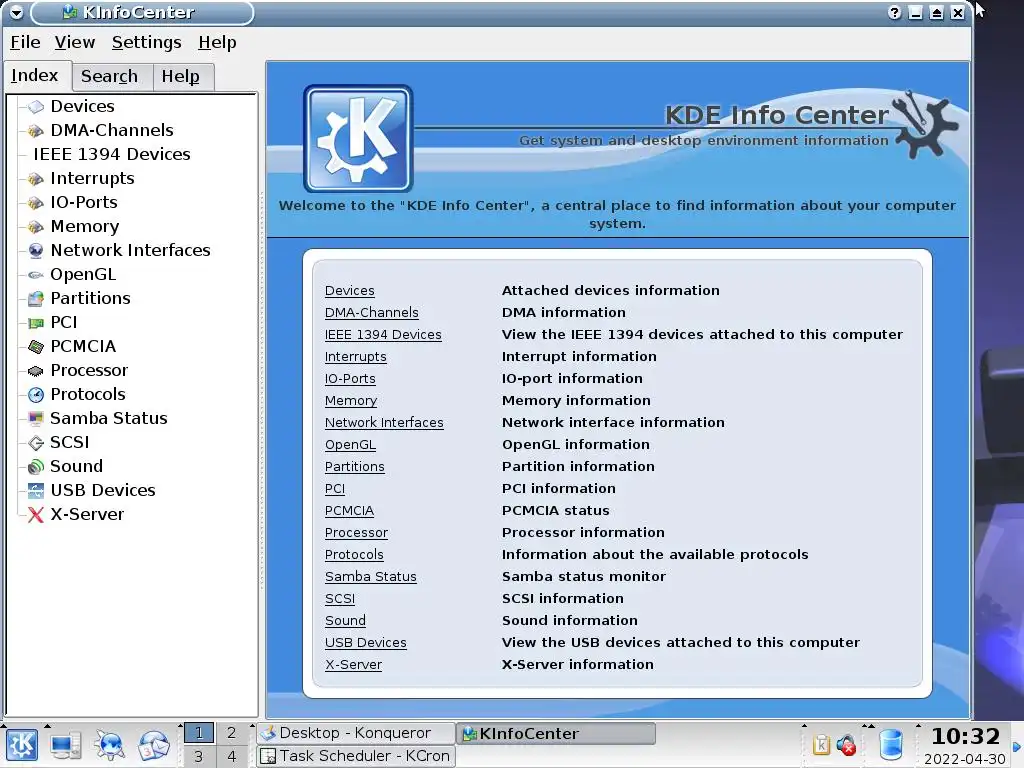1024x768 pixels.
Task: Click the Memory icon in the sidebar
Action: coord(36,227)
